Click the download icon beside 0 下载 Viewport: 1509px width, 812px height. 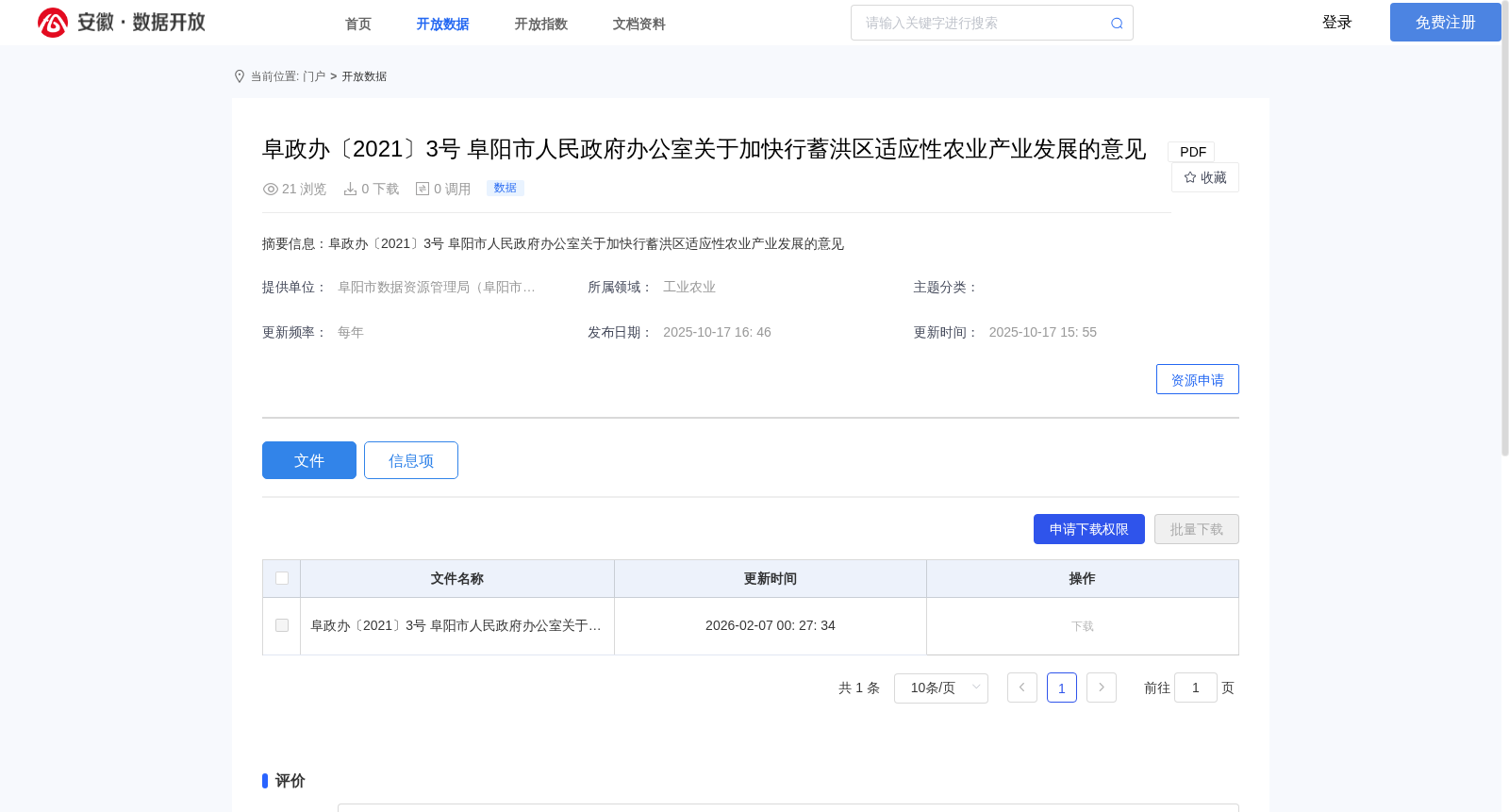pos(350,189)
